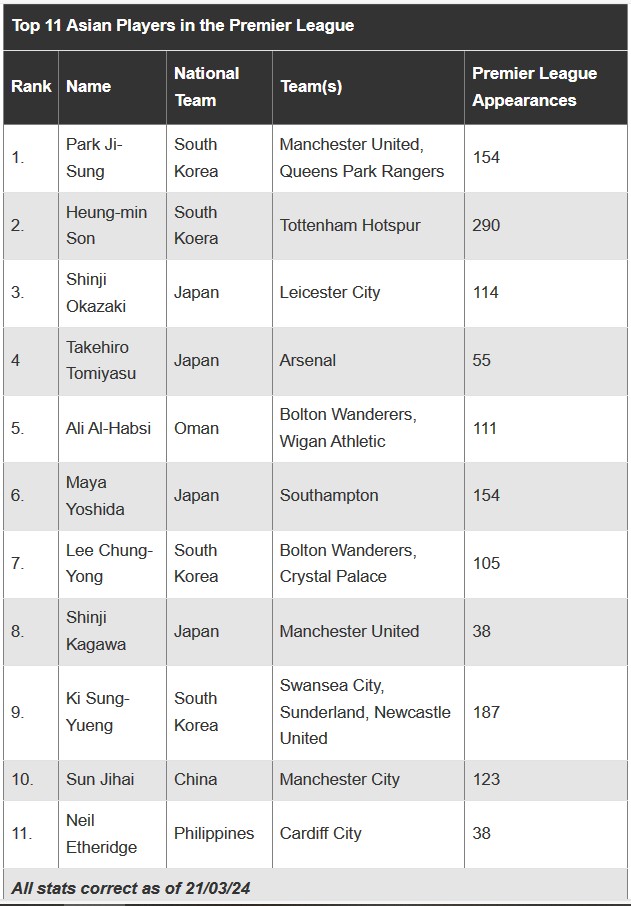Click the Team(s) column header

[x=311, y=87]
